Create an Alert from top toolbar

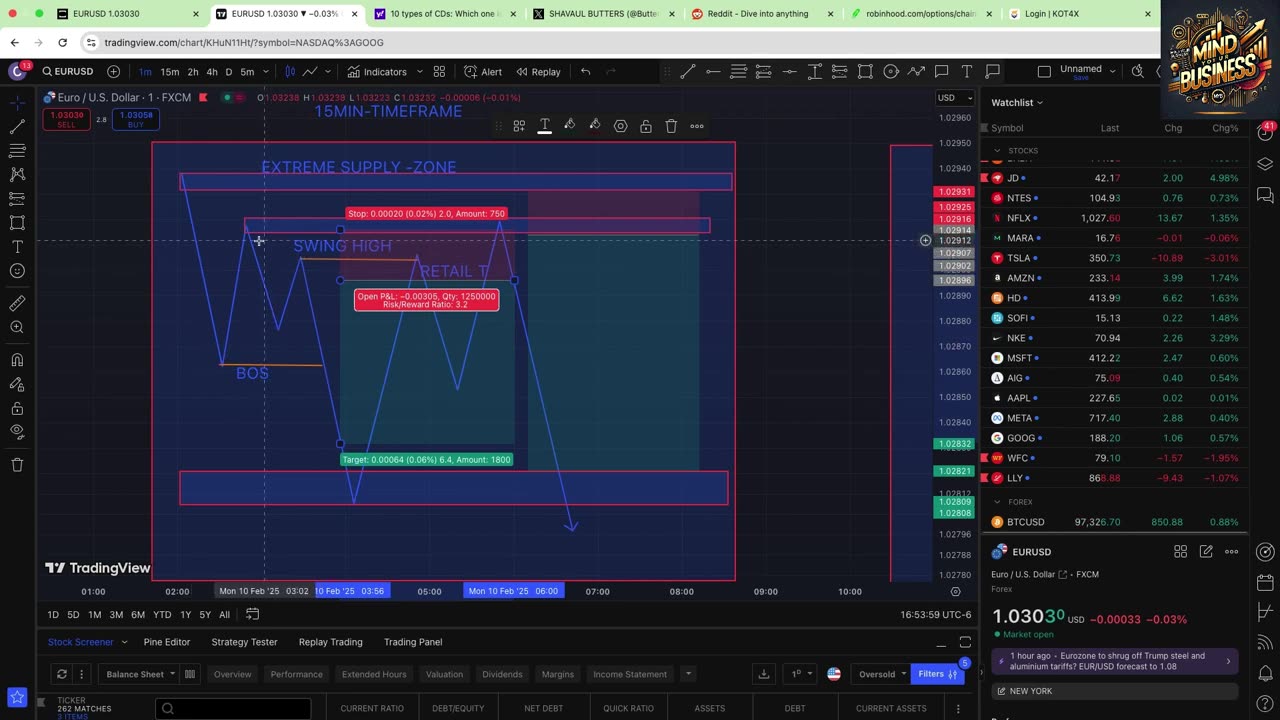483,72
